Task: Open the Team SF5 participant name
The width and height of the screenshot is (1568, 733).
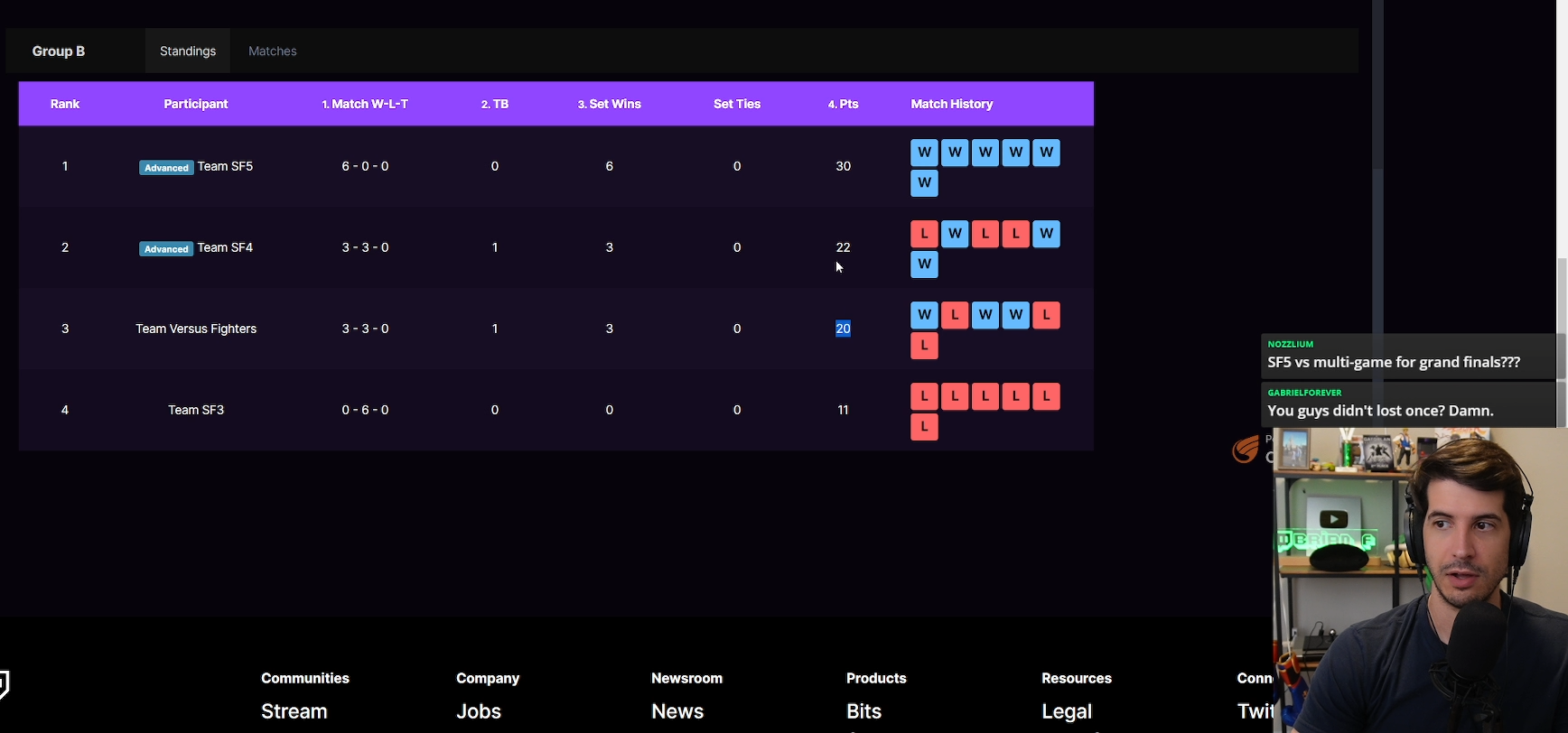Action: click(x=225, y=166)
